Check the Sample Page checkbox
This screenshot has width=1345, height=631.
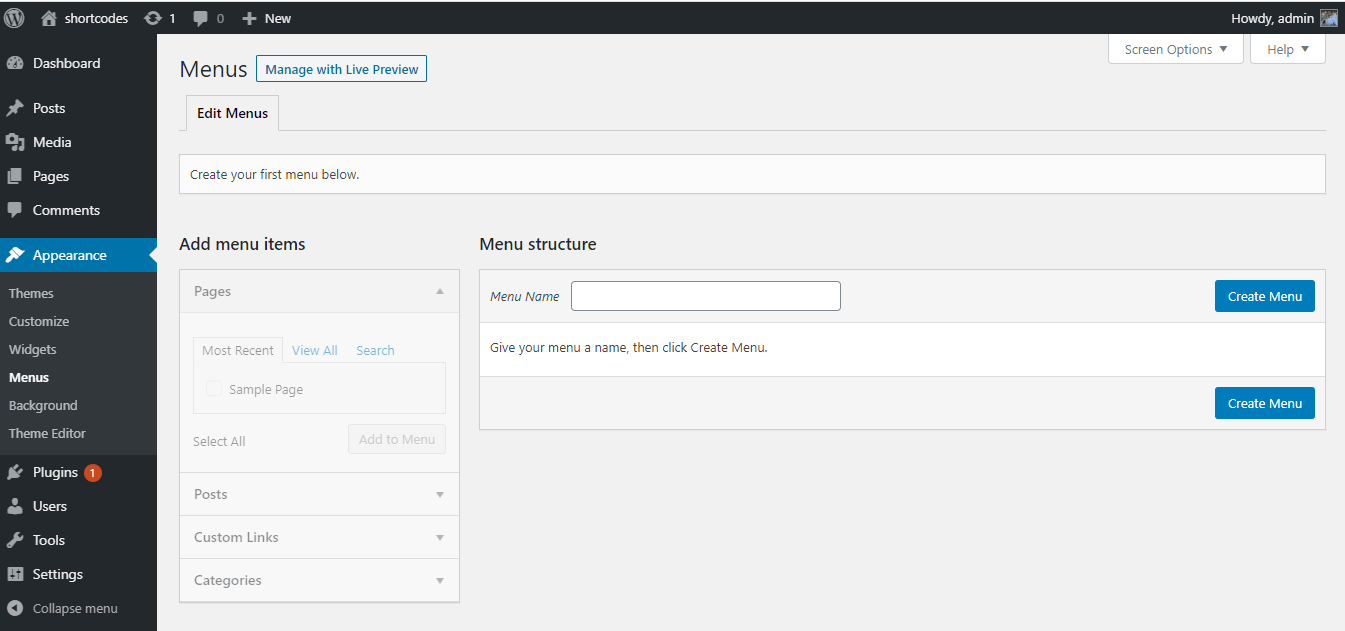pyautogui.click(x=213, y=388)
